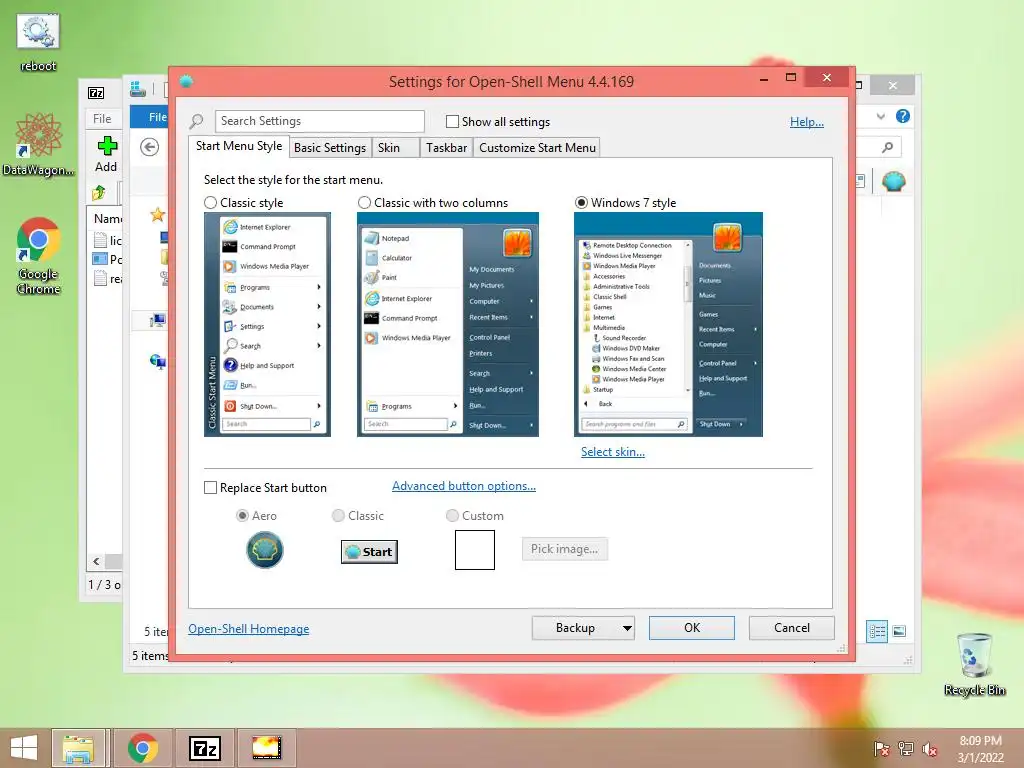Visit the Open-Shell Homepage link
The width and height of the screenshot is (1024, 768).
[249, 629]
